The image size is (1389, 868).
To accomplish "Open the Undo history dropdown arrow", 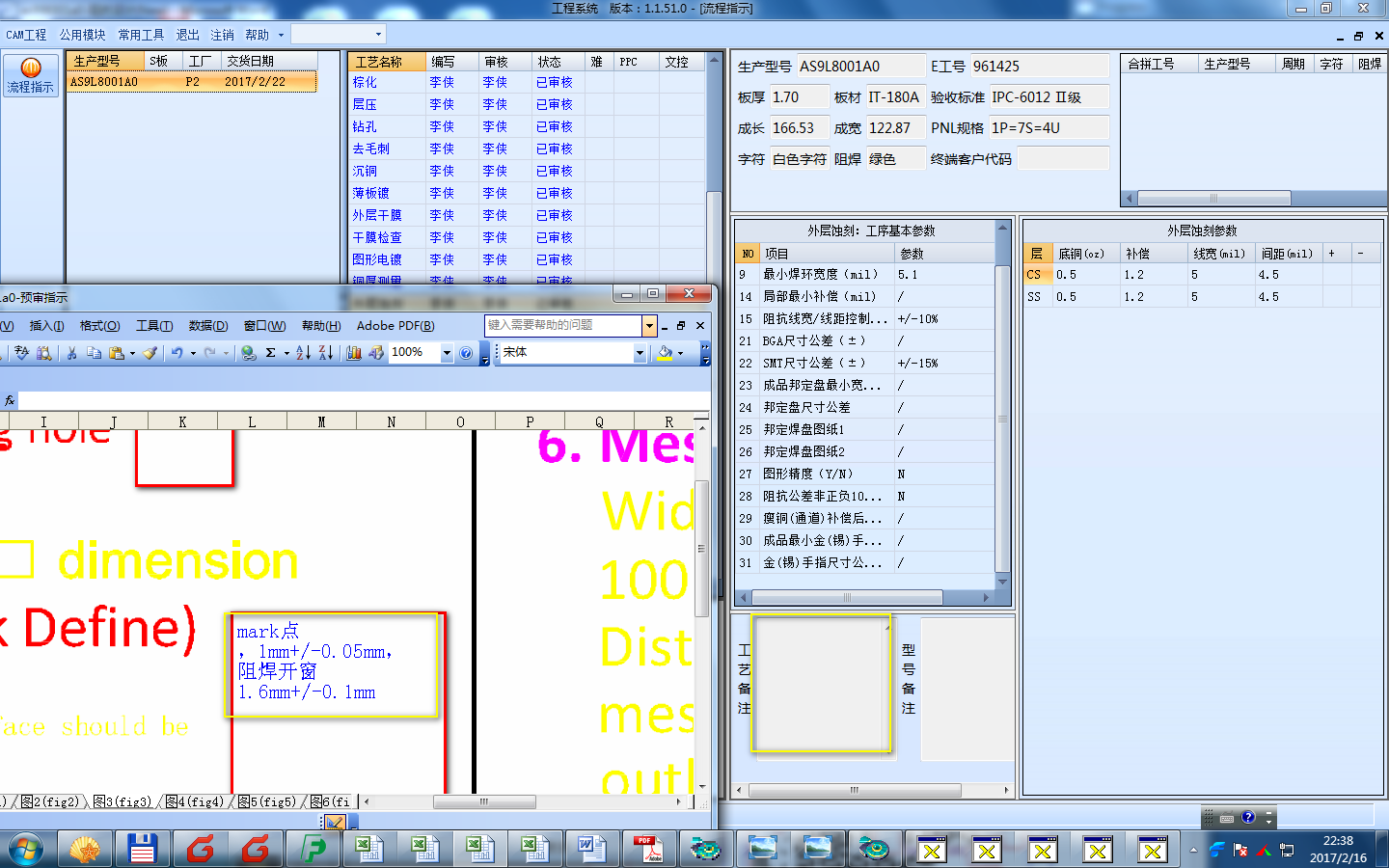I will (193, 353).
